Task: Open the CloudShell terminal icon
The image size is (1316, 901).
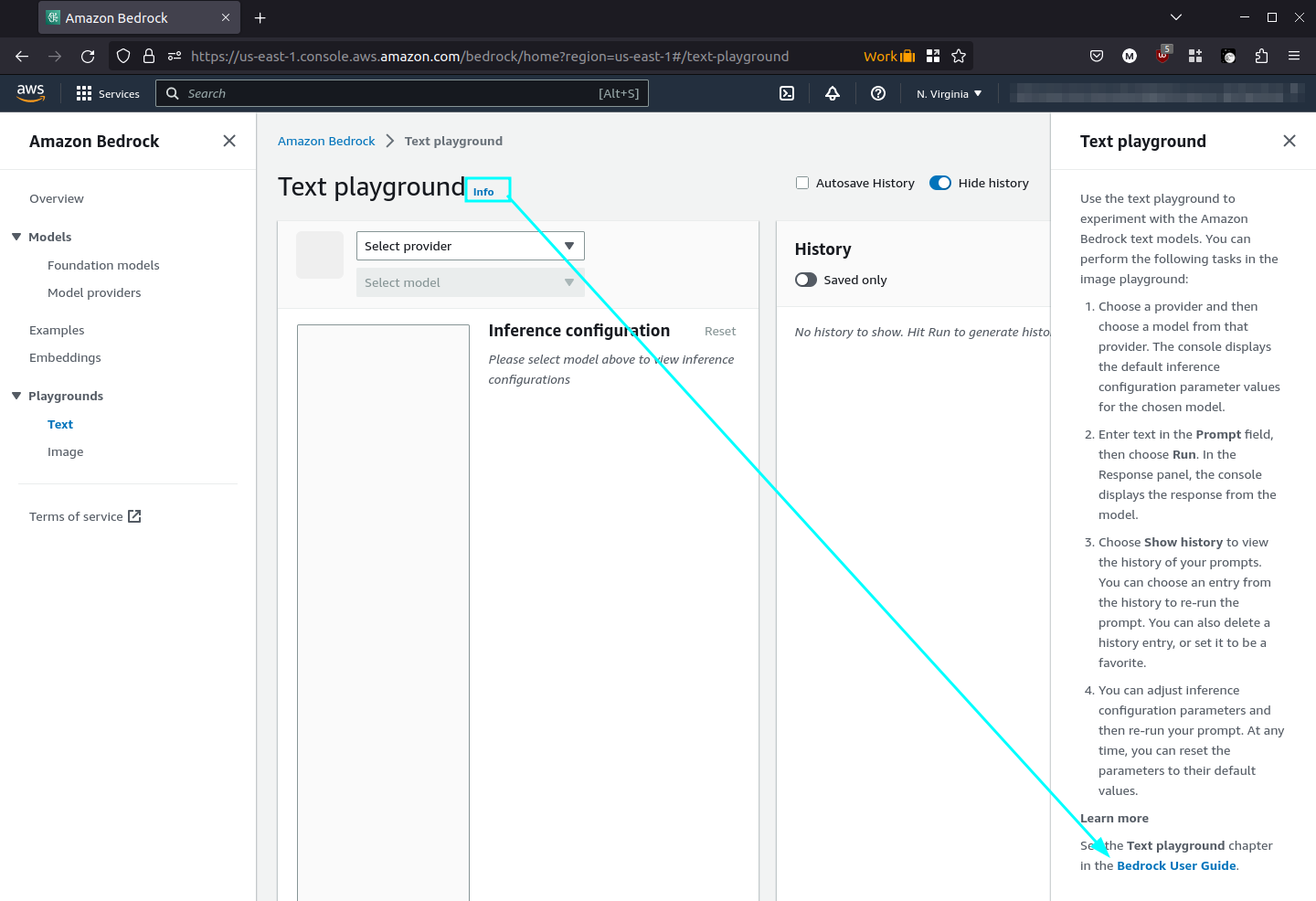Action: pyautogui.click(x=787, y=92)
